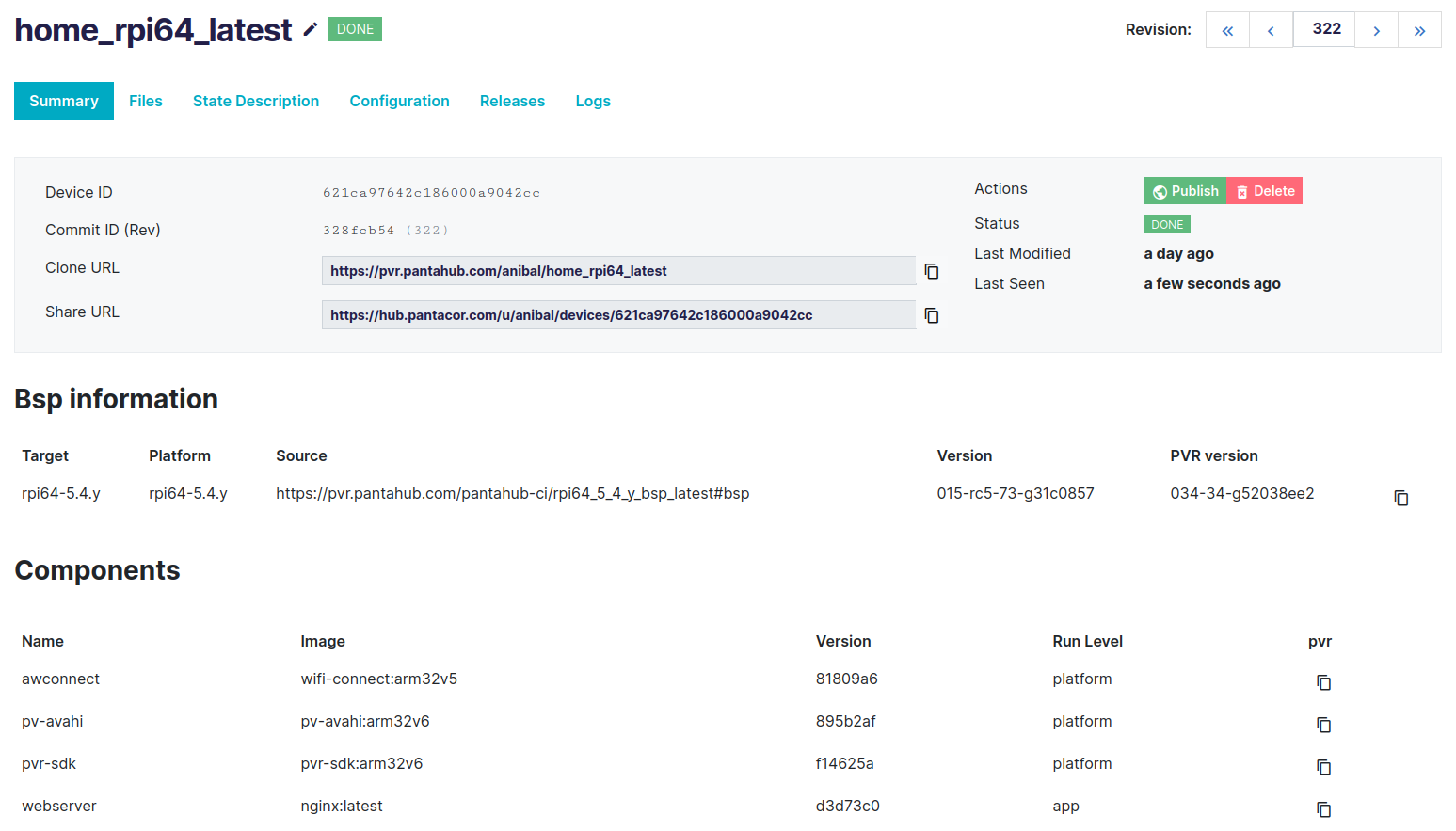Select pvr-sdk component name
The image size is (1456, 831).
click(49, 763)
